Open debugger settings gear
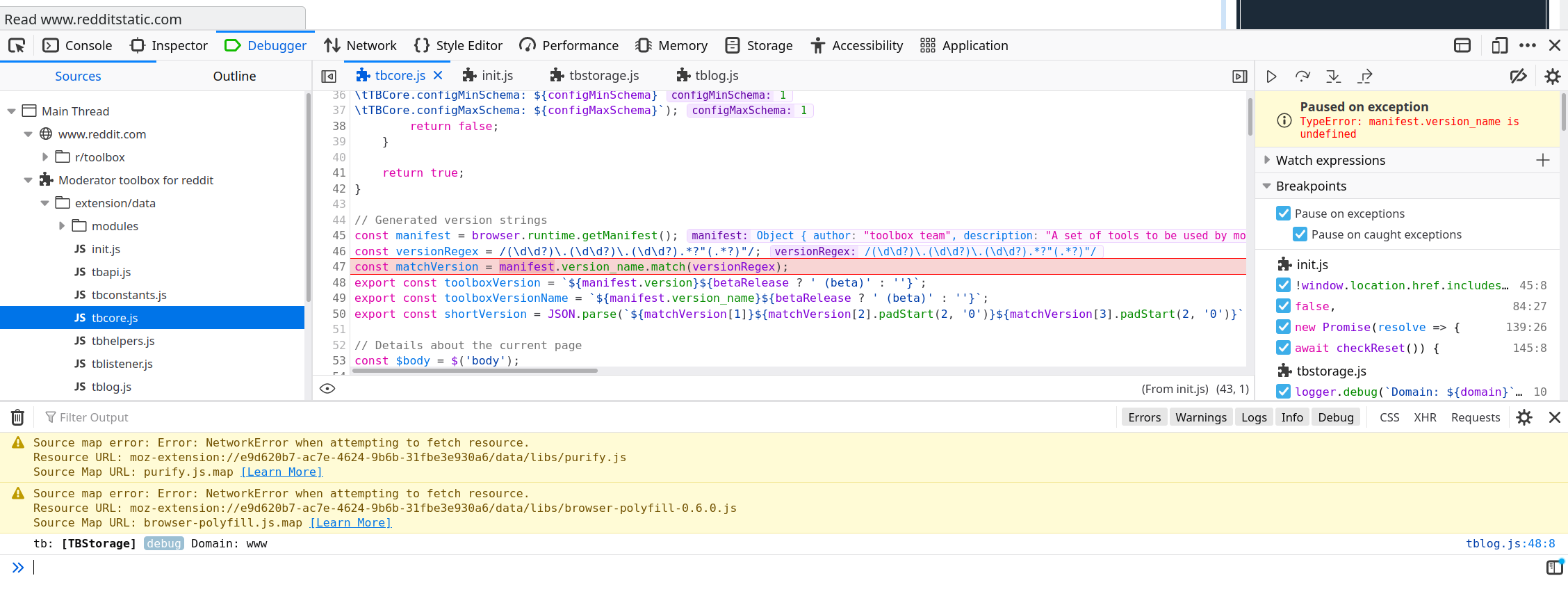Image resolution: width=1568 pixels, height=610 pixels. (x=1553, y=77)
